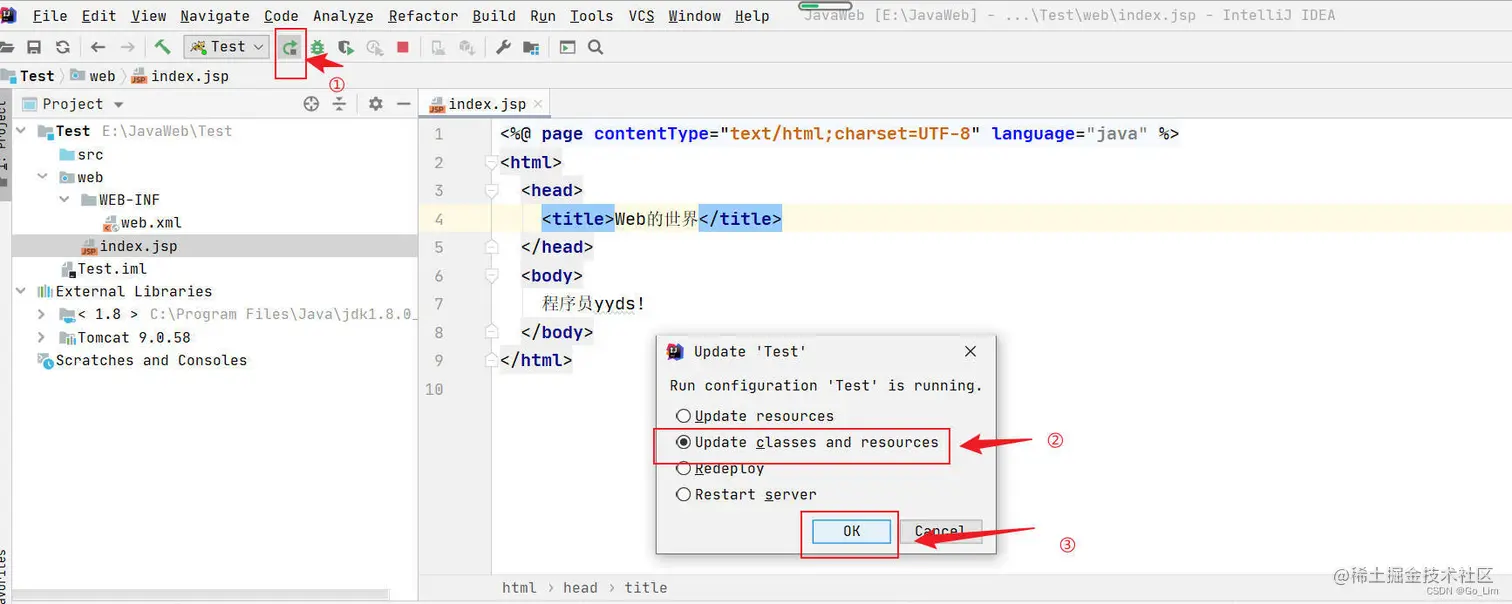Open the Build menu
Viewport: 1512px width, 604px height.
coord(494,16)
